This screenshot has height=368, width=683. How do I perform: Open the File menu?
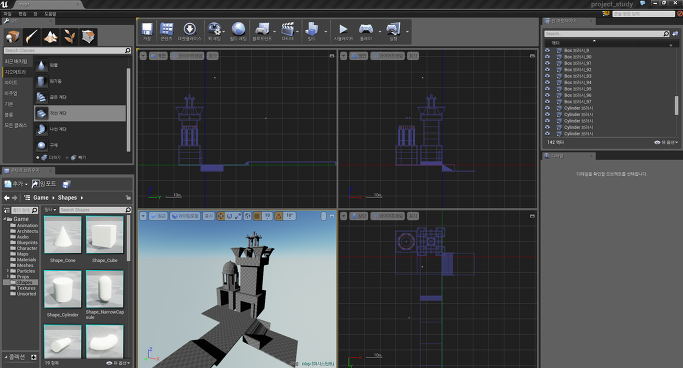pos(7,14)
